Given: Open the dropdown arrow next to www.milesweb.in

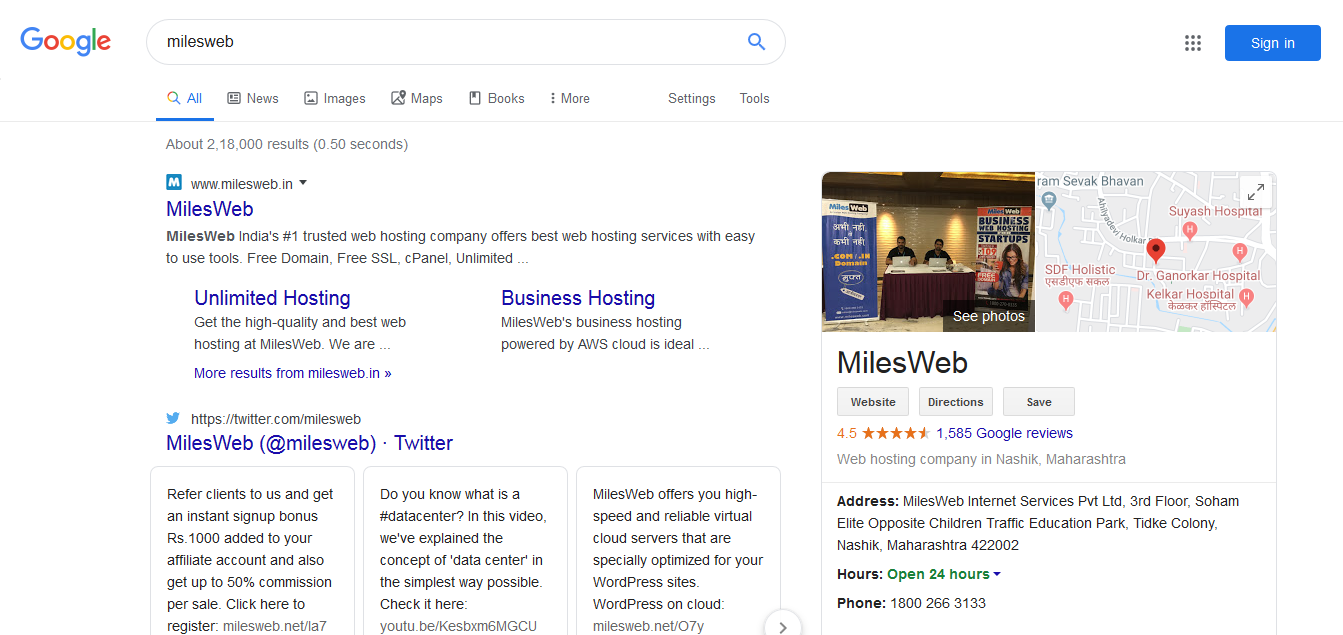Looking at the screenshot, I should (303, 183).
